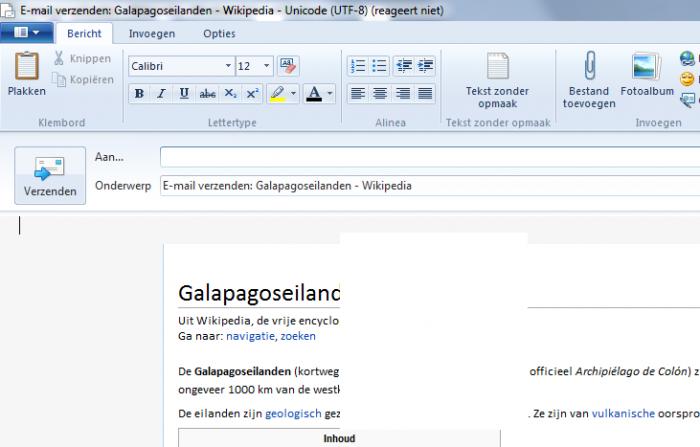Clear formatting with the eraser icon
The width and height of the screenshot is (700, 447).
click(x=288, y=66)
